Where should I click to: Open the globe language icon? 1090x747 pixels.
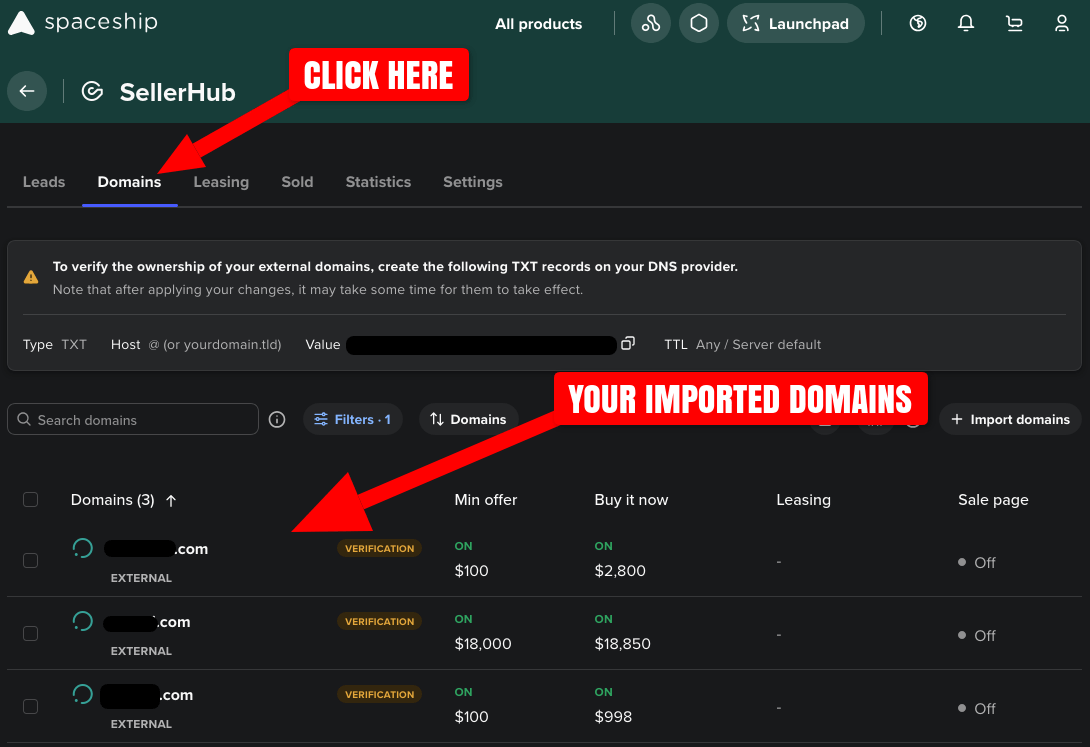pos(917,22)
